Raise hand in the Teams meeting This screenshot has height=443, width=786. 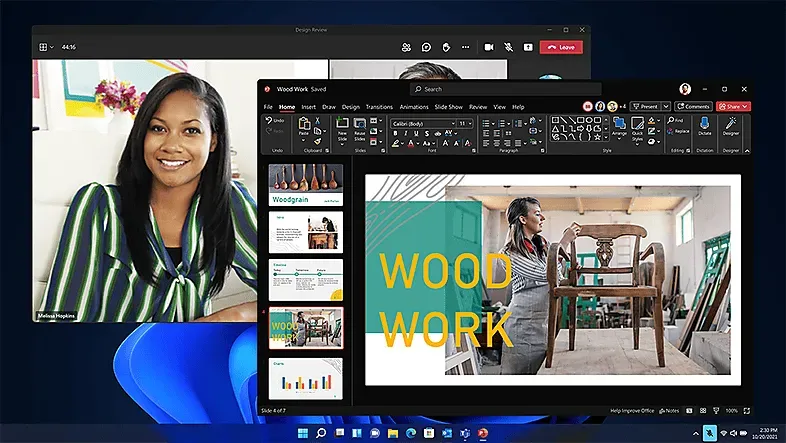[x=446, y=47]
